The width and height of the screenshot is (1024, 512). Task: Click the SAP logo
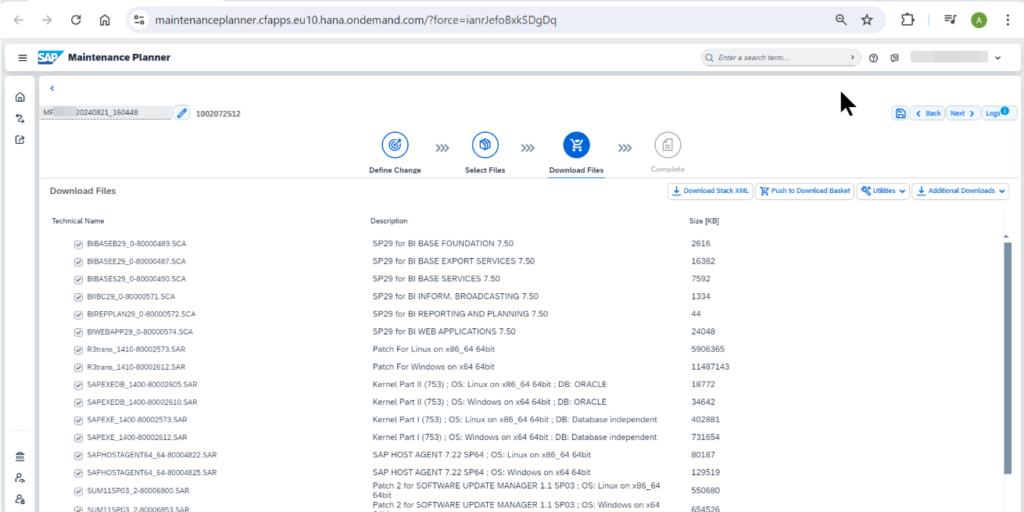[51, 57]
